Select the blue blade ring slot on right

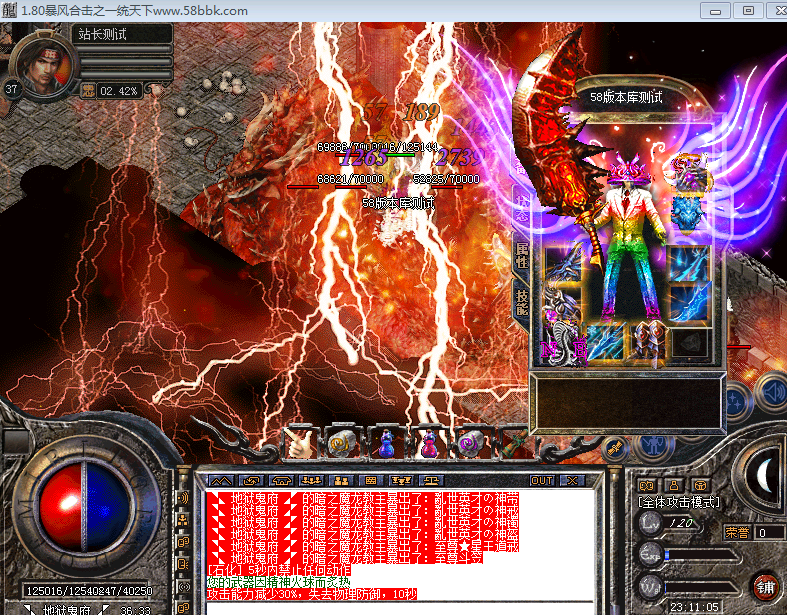pyautogui.click(x=690, y=303)
